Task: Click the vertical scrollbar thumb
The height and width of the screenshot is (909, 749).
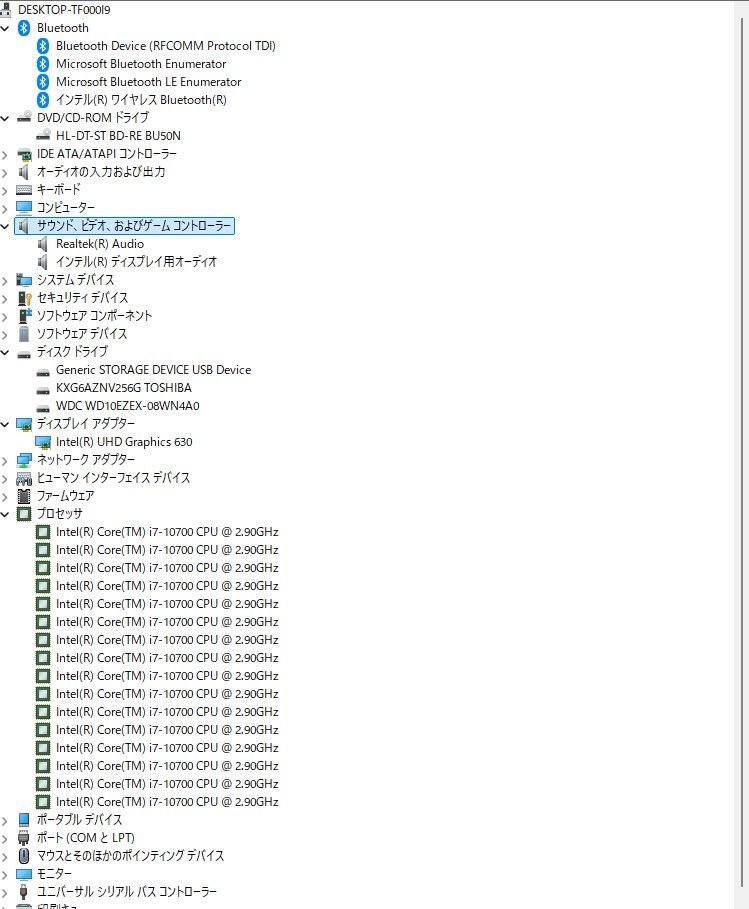Action: [x=741, y=452]
